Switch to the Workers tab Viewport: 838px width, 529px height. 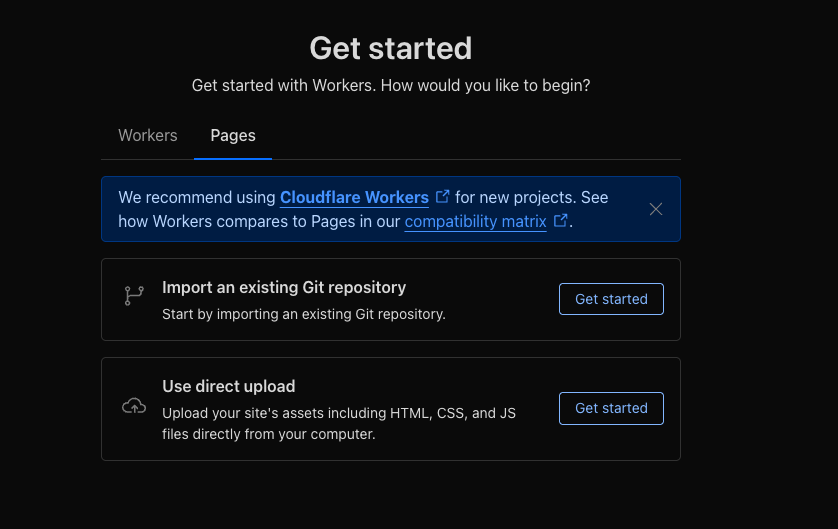click(147, 135)
